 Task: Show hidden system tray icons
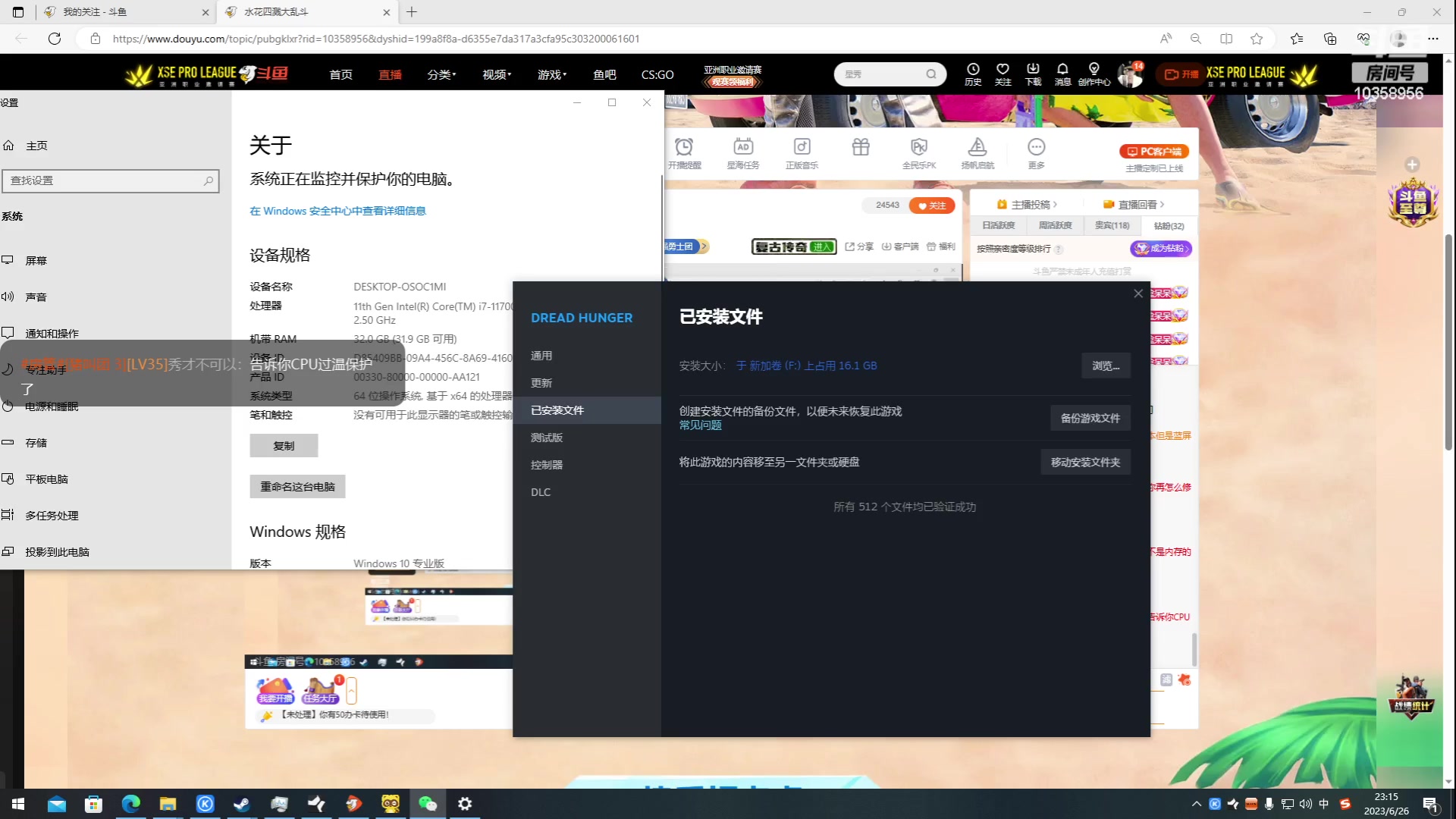(x=1197, y=804)
